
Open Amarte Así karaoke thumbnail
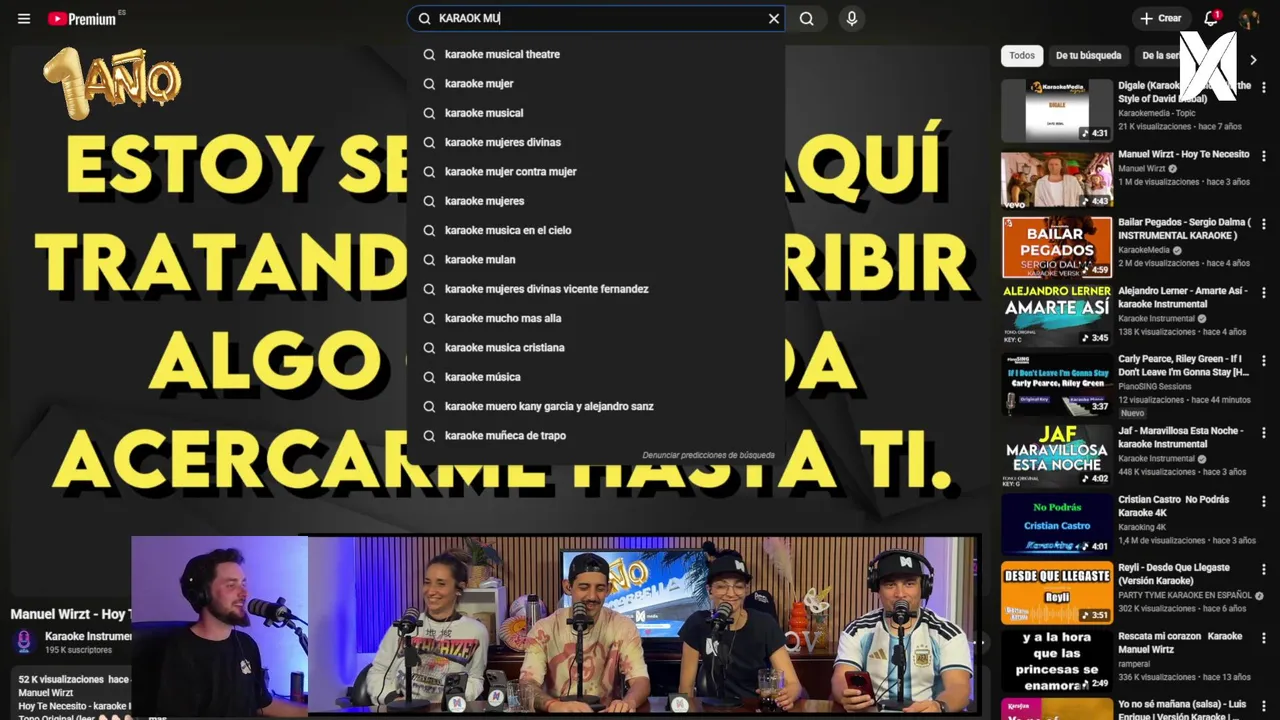[x=1057, y=316]
